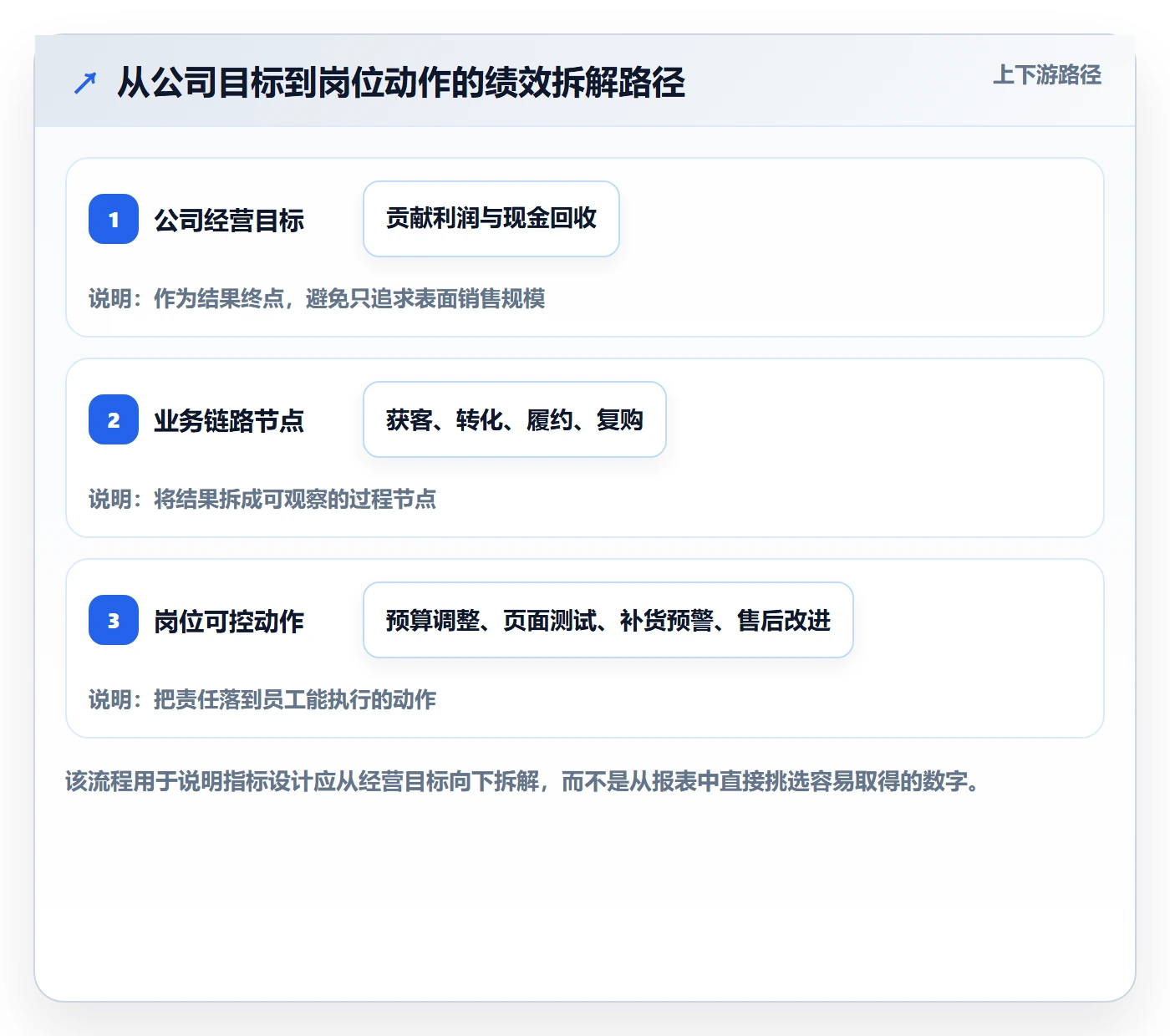
Task: Click the arrow icon beside the title
Action: [x=85, y=83]
